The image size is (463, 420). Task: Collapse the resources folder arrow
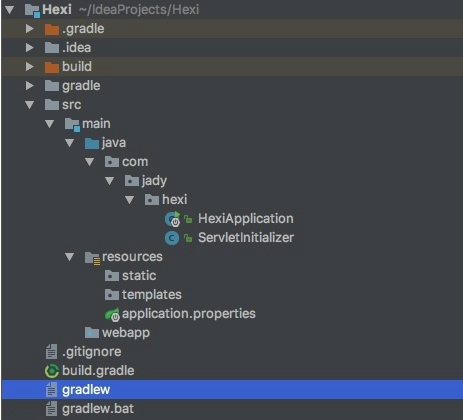tap(69, 257)
